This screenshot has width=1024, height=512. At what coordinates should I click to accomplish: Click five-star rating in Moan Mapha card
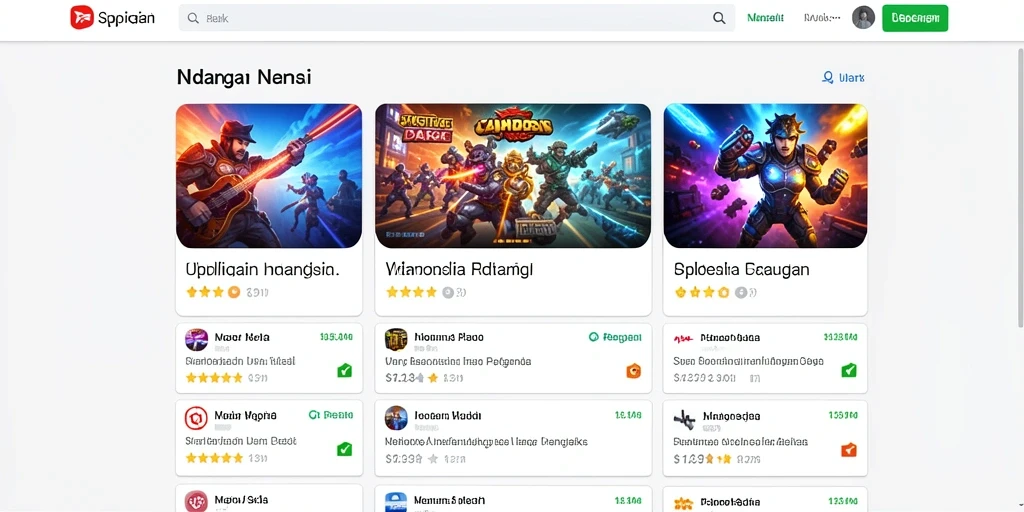coord(214,458)
